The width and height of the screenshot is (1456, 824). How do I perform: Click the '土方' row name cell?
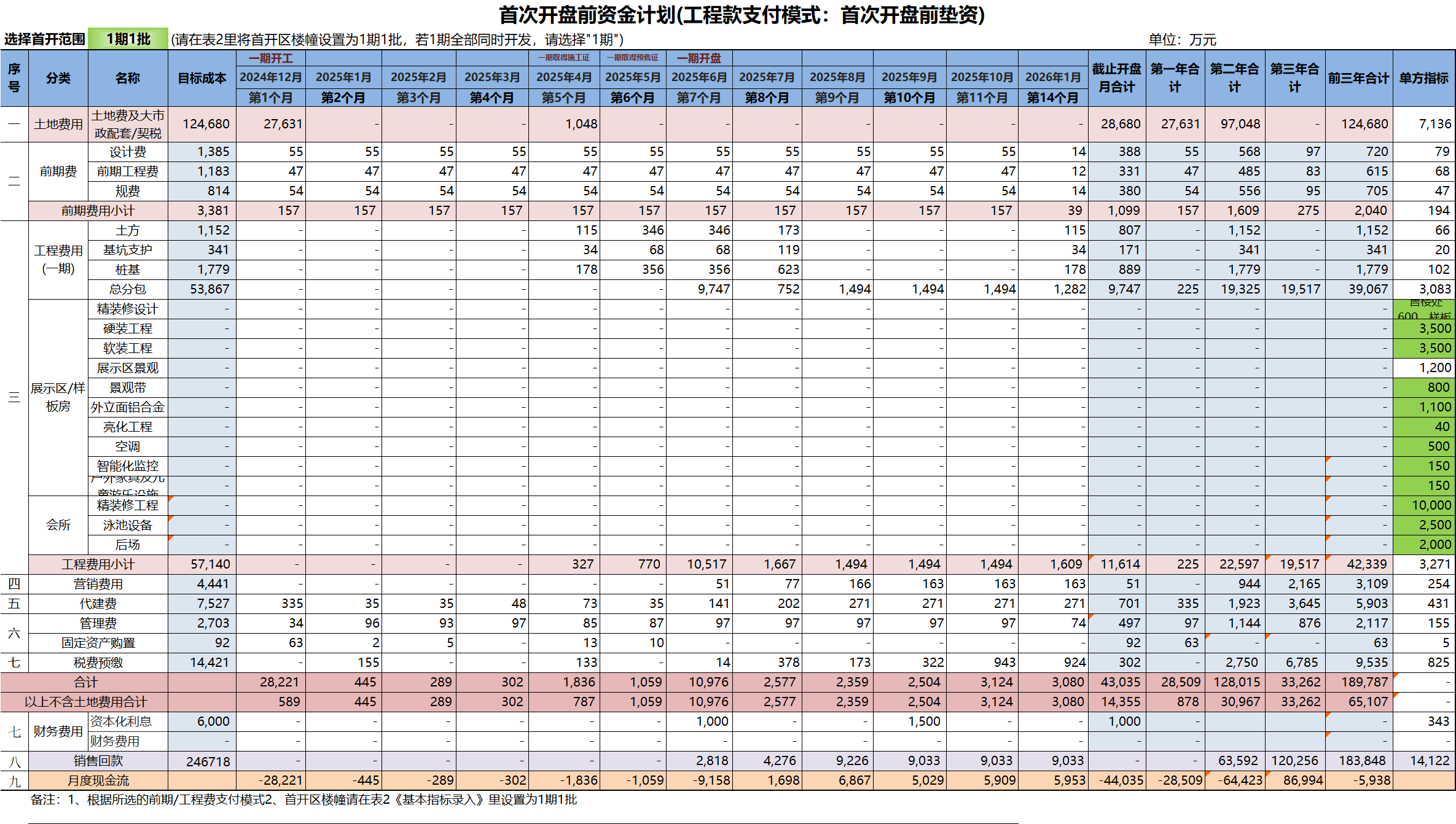128,230
